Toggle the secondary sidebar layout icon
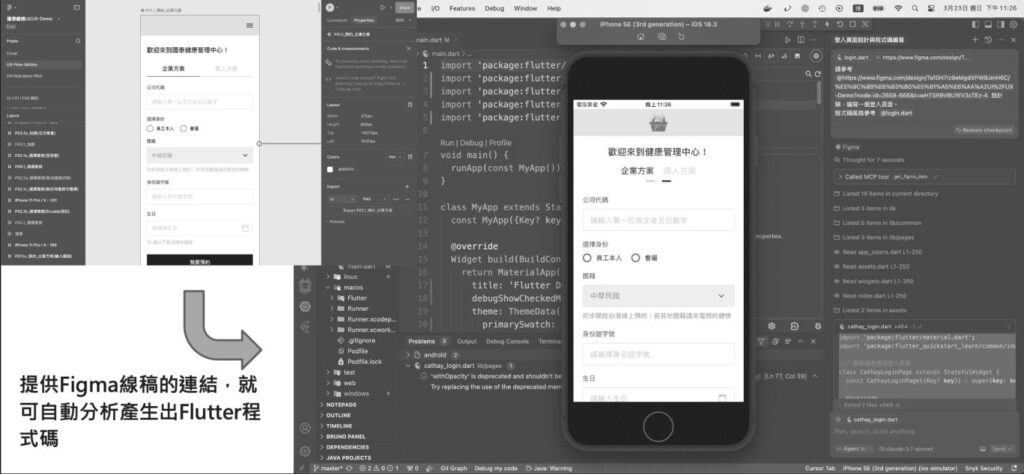 [1000, 24]
